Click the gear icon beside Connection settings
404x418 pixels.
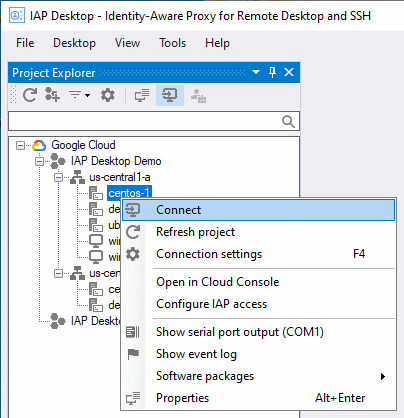133,254
